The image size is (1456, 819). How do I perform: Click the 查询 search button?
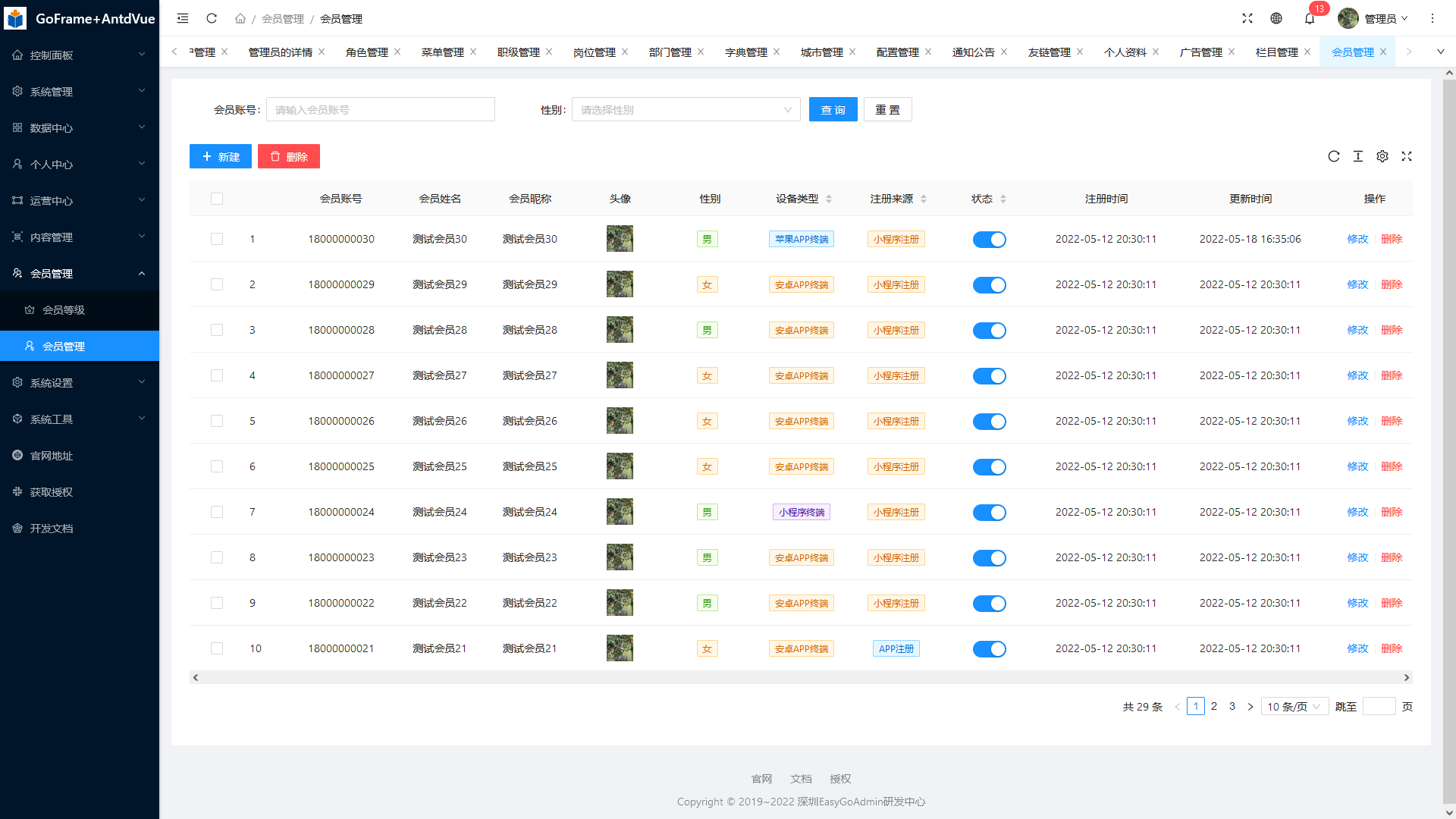pyautogui.click(x=833, y=110)
